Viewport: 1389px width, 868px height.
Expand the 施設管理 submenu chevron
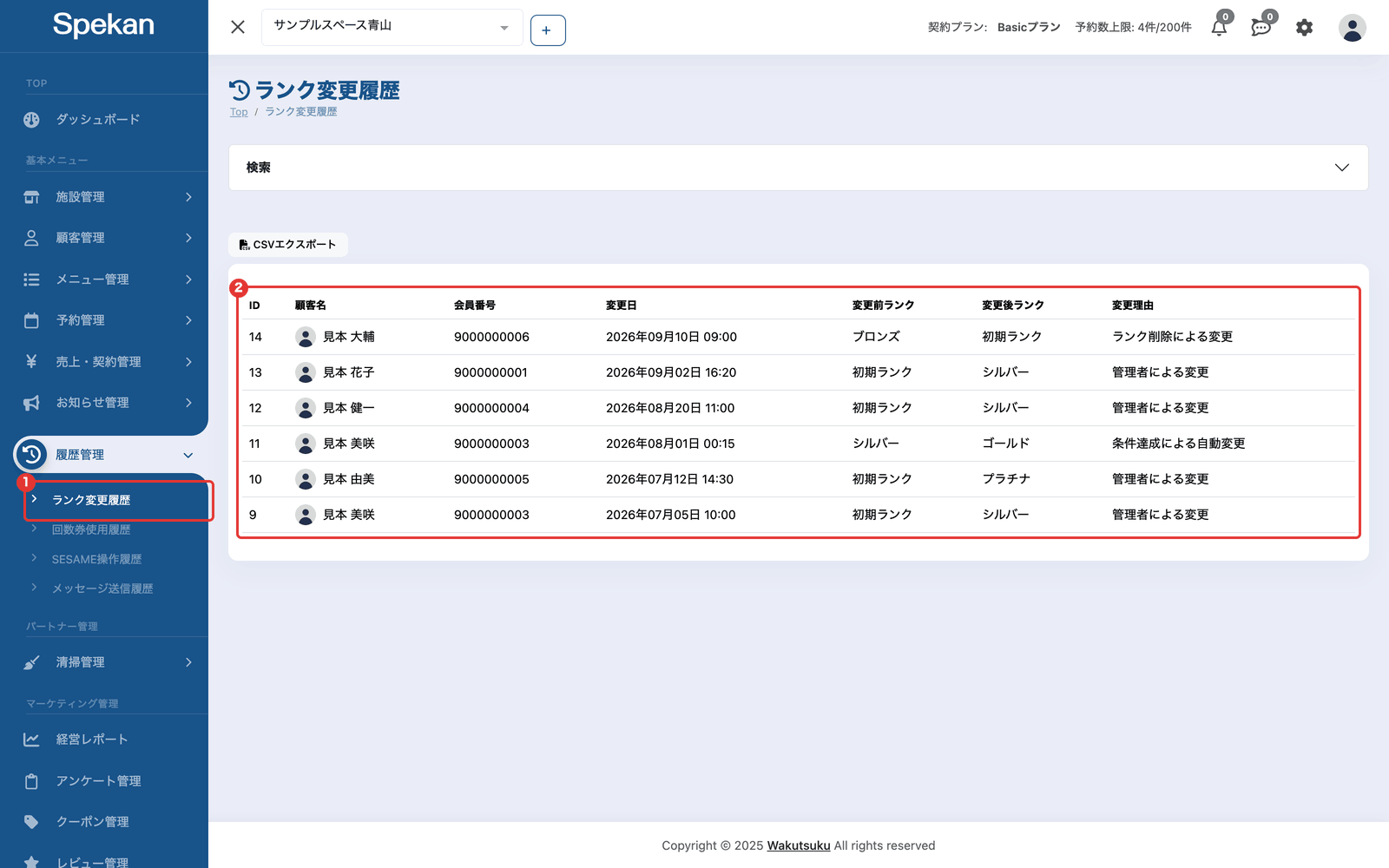click(188, 197)
